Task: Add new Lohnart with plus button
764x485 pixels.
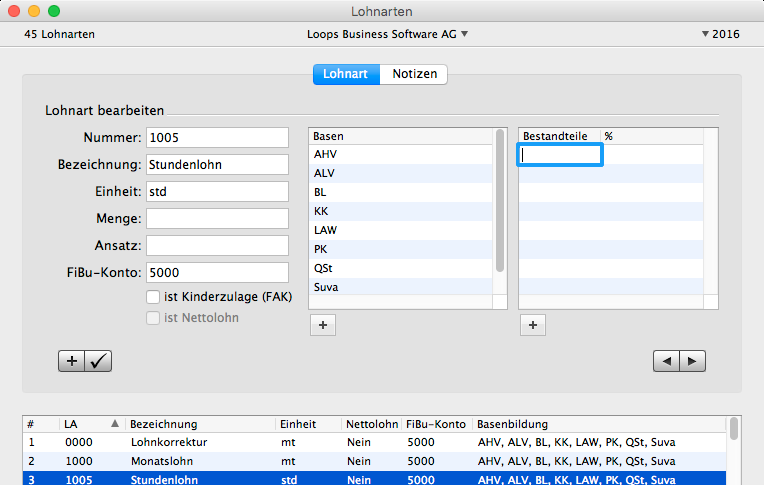Action: click(x=71, y=361)
